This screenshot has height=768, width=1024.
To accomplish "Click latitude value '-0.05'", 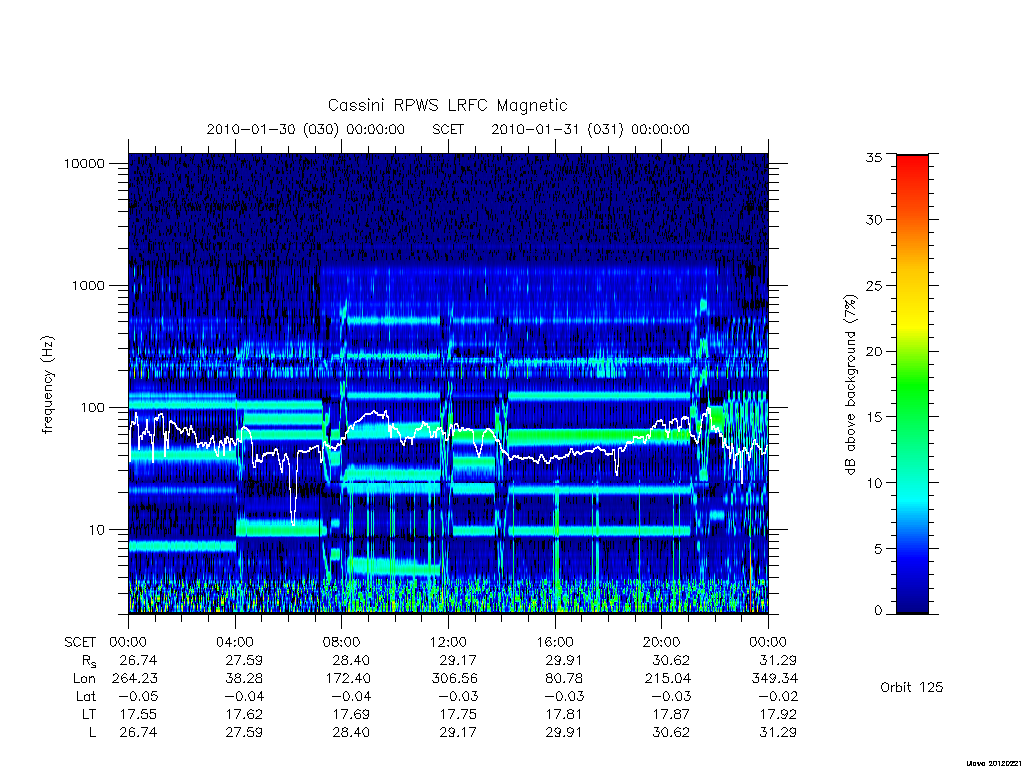I will click(136, 696).
